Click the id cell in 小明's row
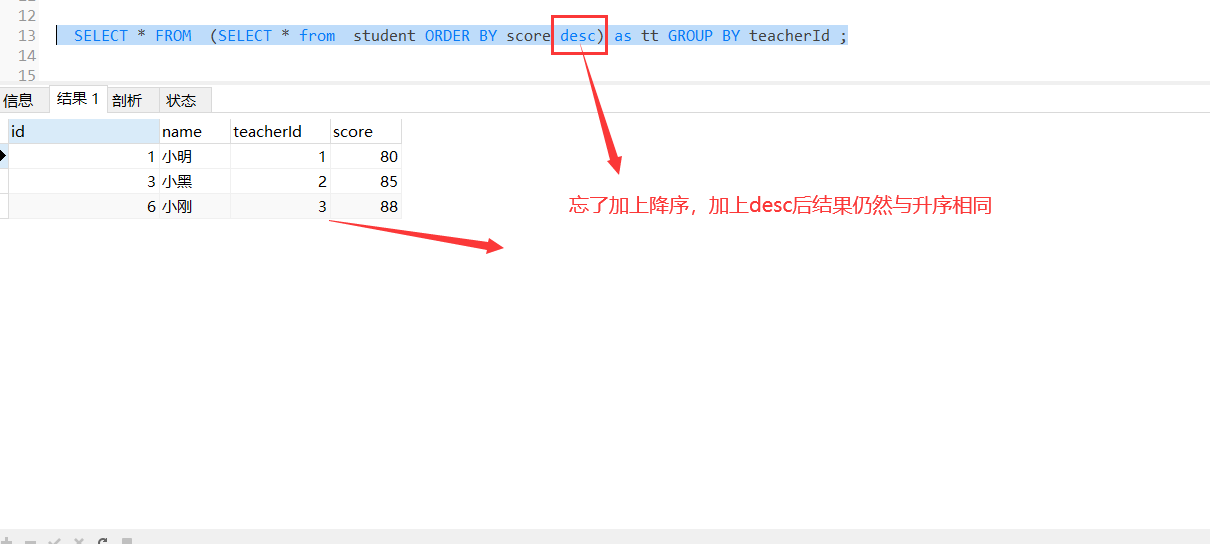The height and width of the screenshot is (544, 1210). (84, 157)
